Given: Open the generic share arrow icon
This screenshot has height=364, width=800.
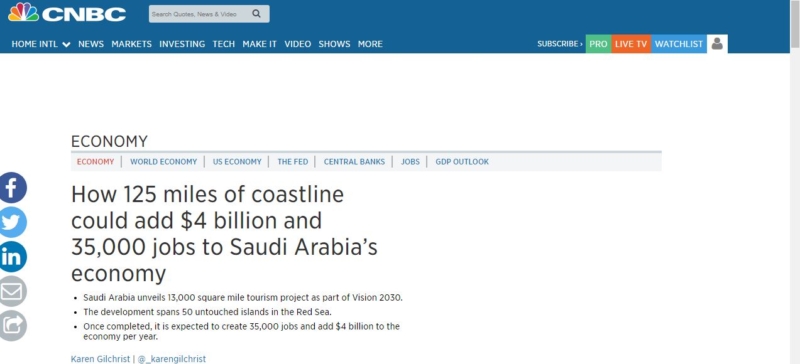Looking at the screenshot, I should click(12, 326).
